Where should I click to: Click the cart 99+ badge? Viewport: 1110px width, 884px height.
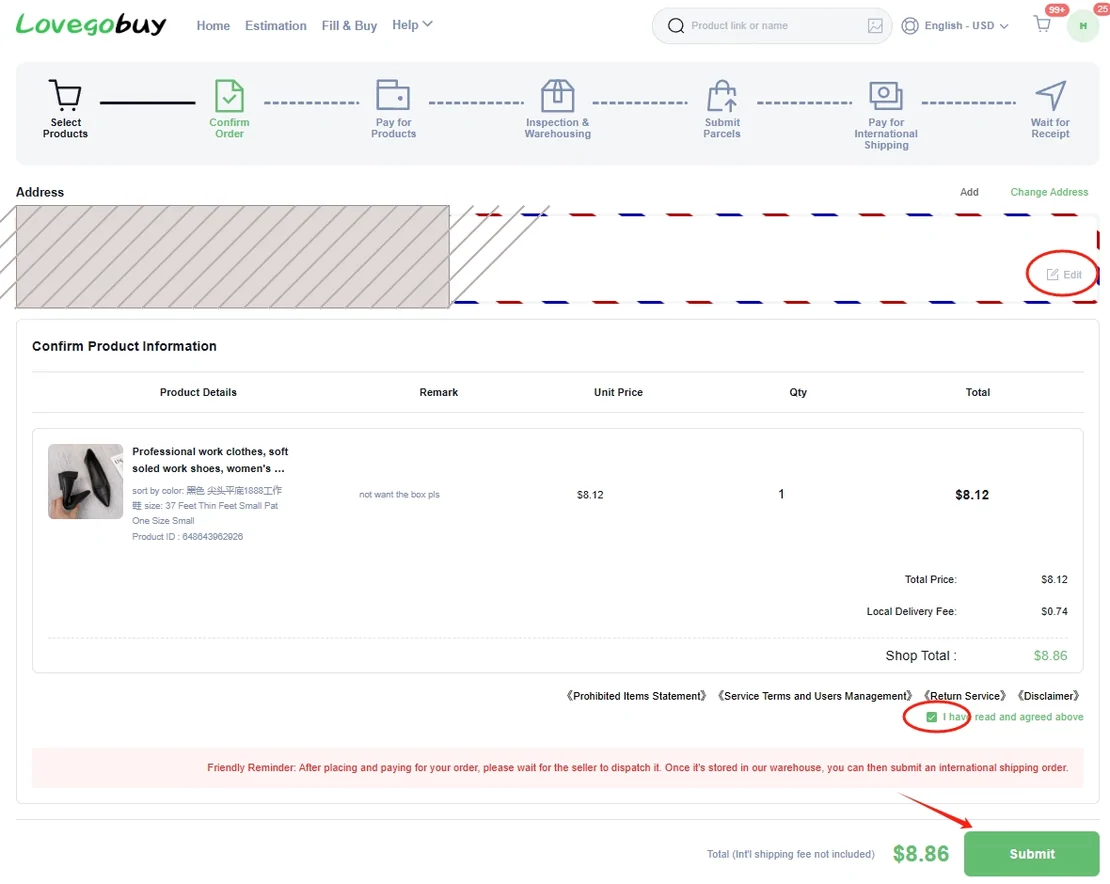coord(1056,10)
